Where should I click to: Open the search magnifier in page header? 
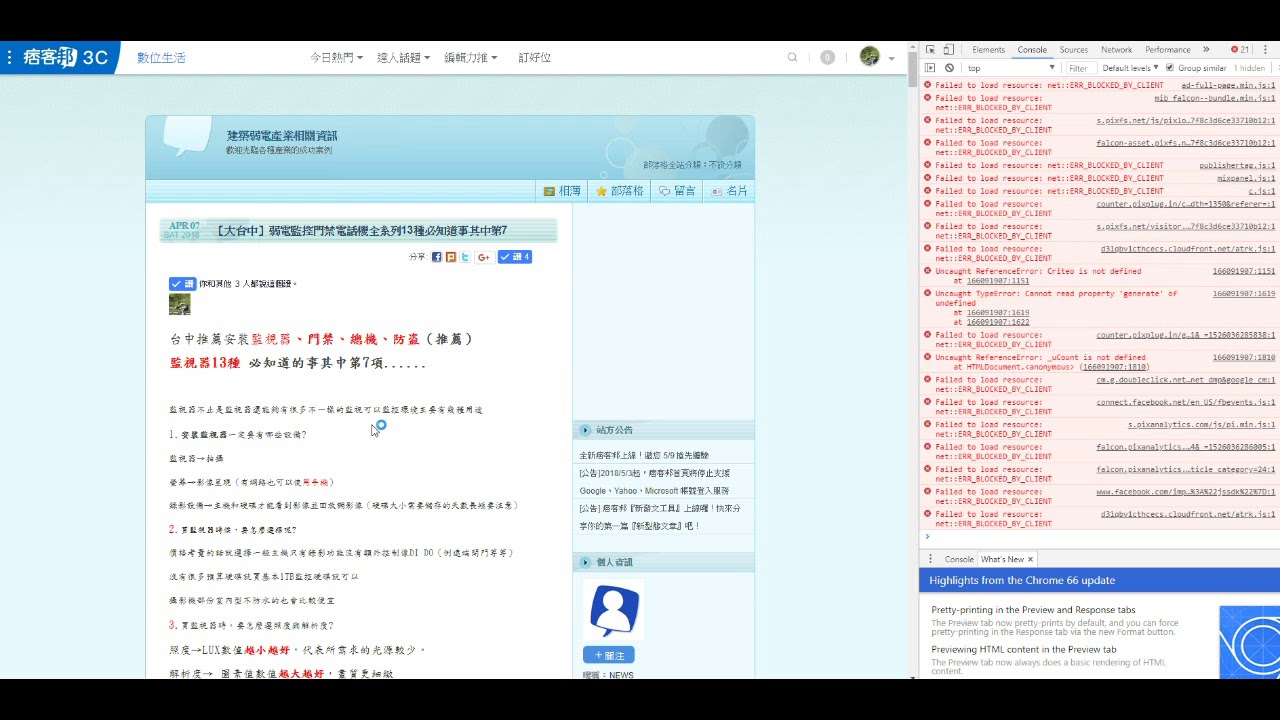coord(793,58)
